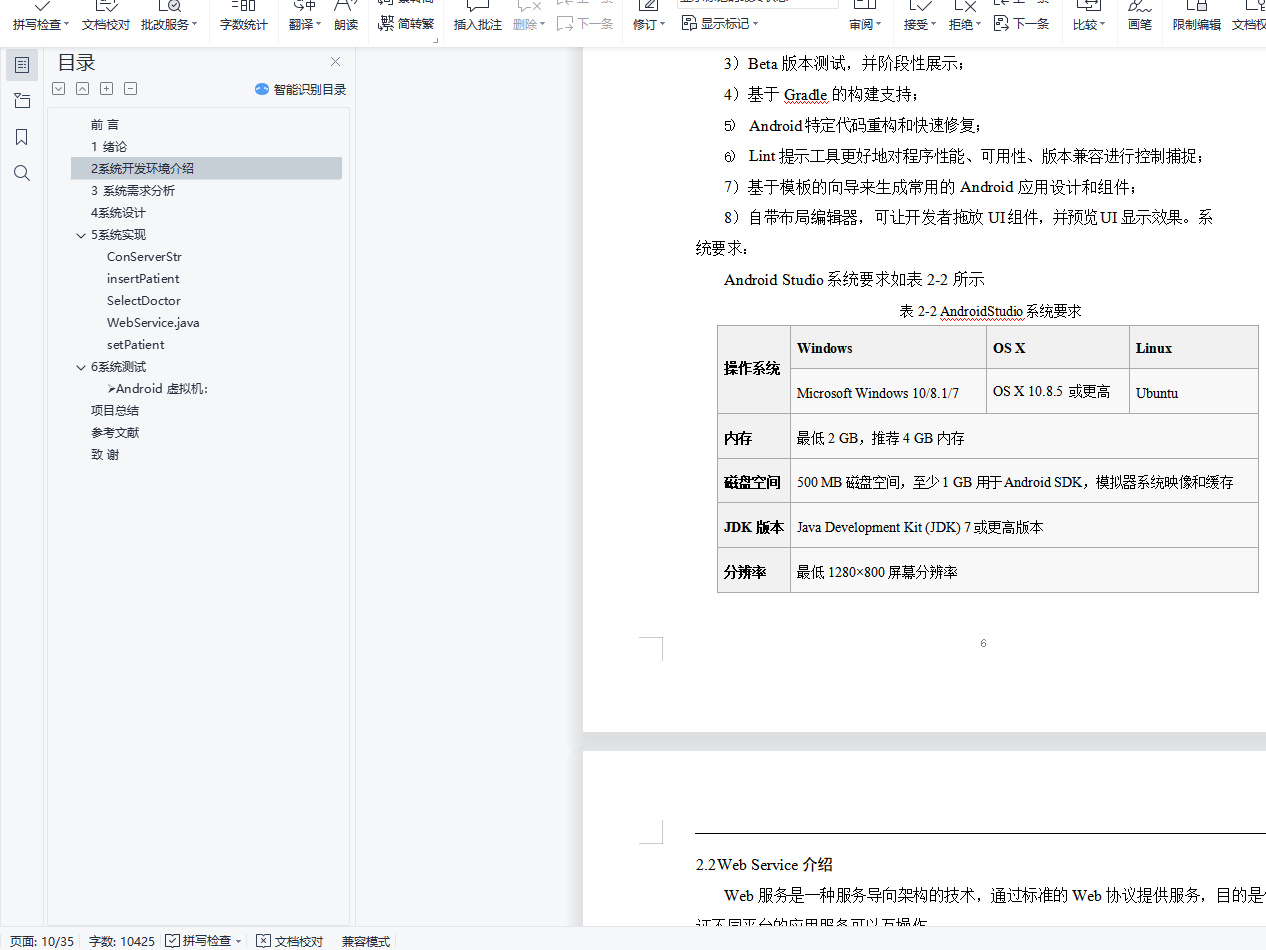Click the minus demote-level icon in 目录 panel

pos(131,89)
